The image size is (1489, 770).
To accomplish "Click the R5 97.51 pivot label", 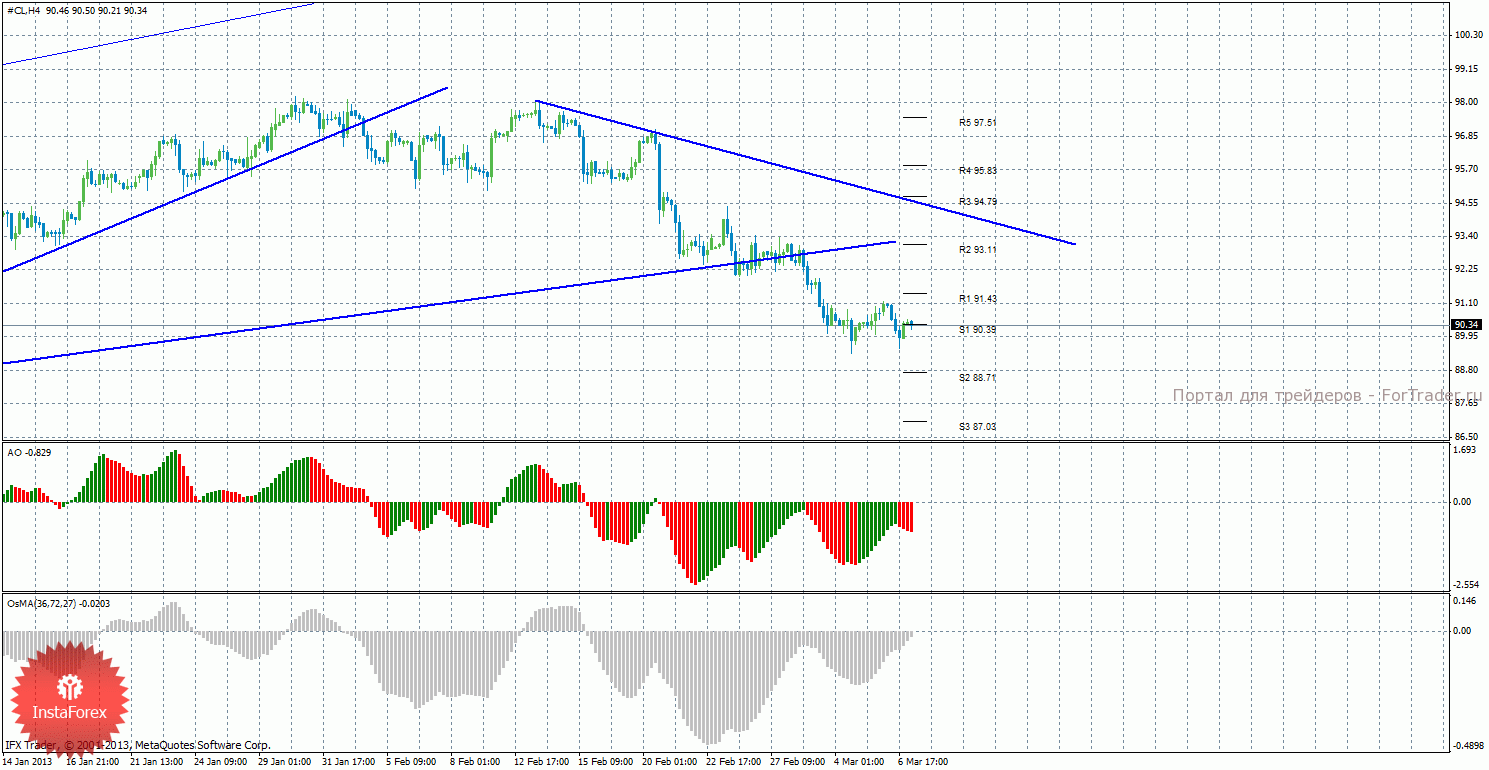I will [978, 122].
